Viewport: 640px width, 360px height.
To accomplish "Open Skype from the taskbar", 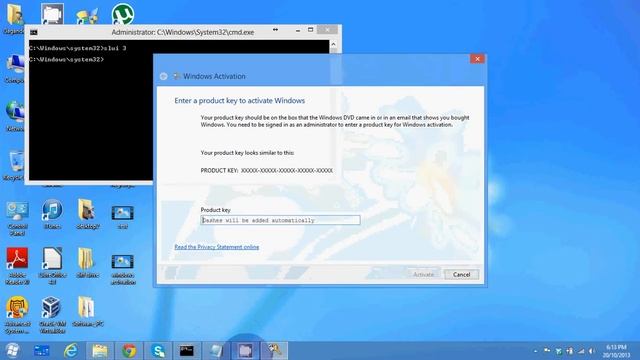I will (158, 351).
